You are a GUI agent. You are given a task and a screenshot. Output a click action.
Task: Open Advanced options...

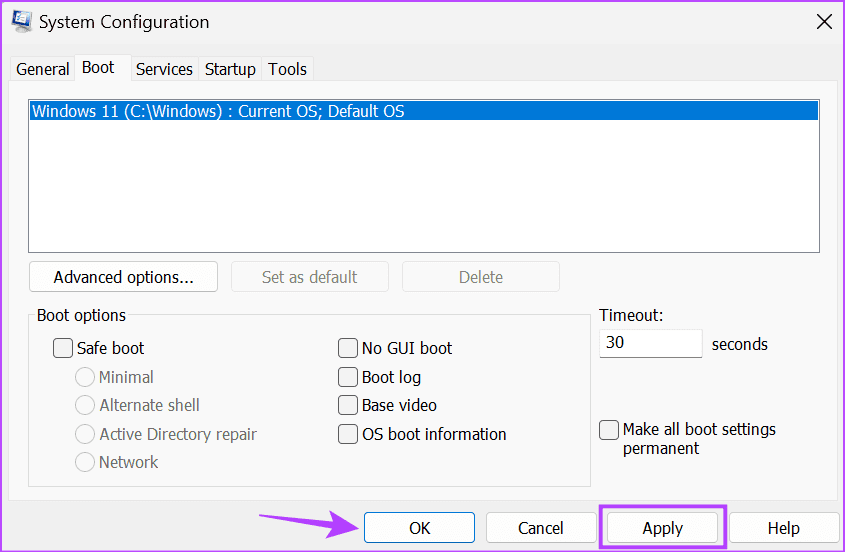[x=123, y=277]
